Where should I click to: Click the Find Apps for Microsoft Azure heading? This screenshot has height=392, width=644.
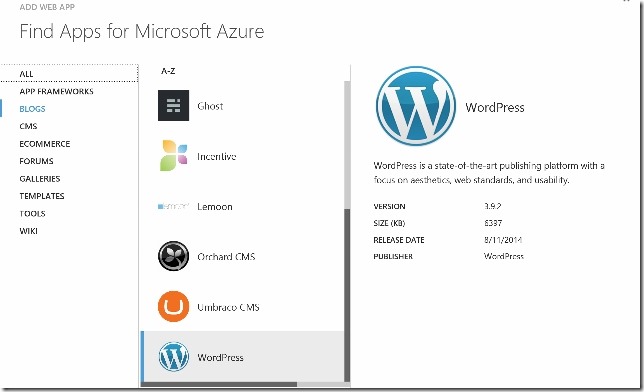[142, 31]
